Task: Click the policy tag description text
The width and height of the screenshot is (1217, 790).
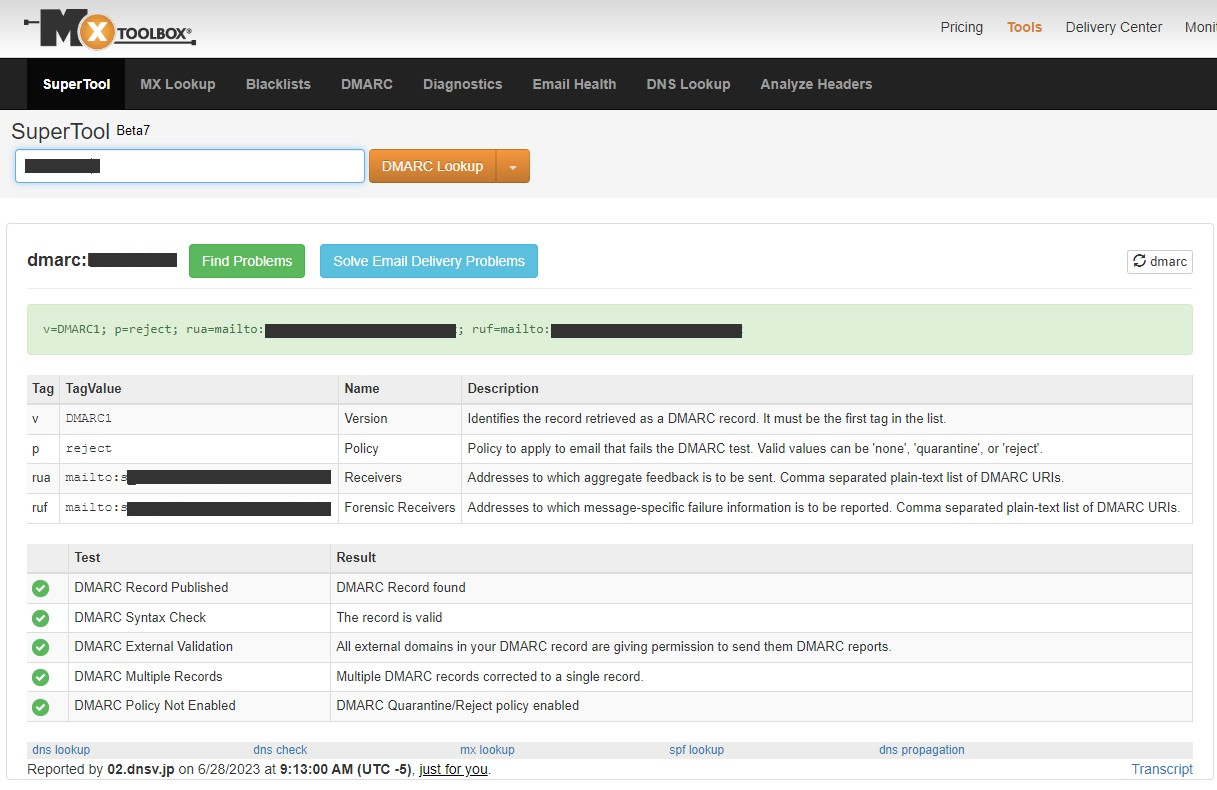Action: [x=755, y=449]
